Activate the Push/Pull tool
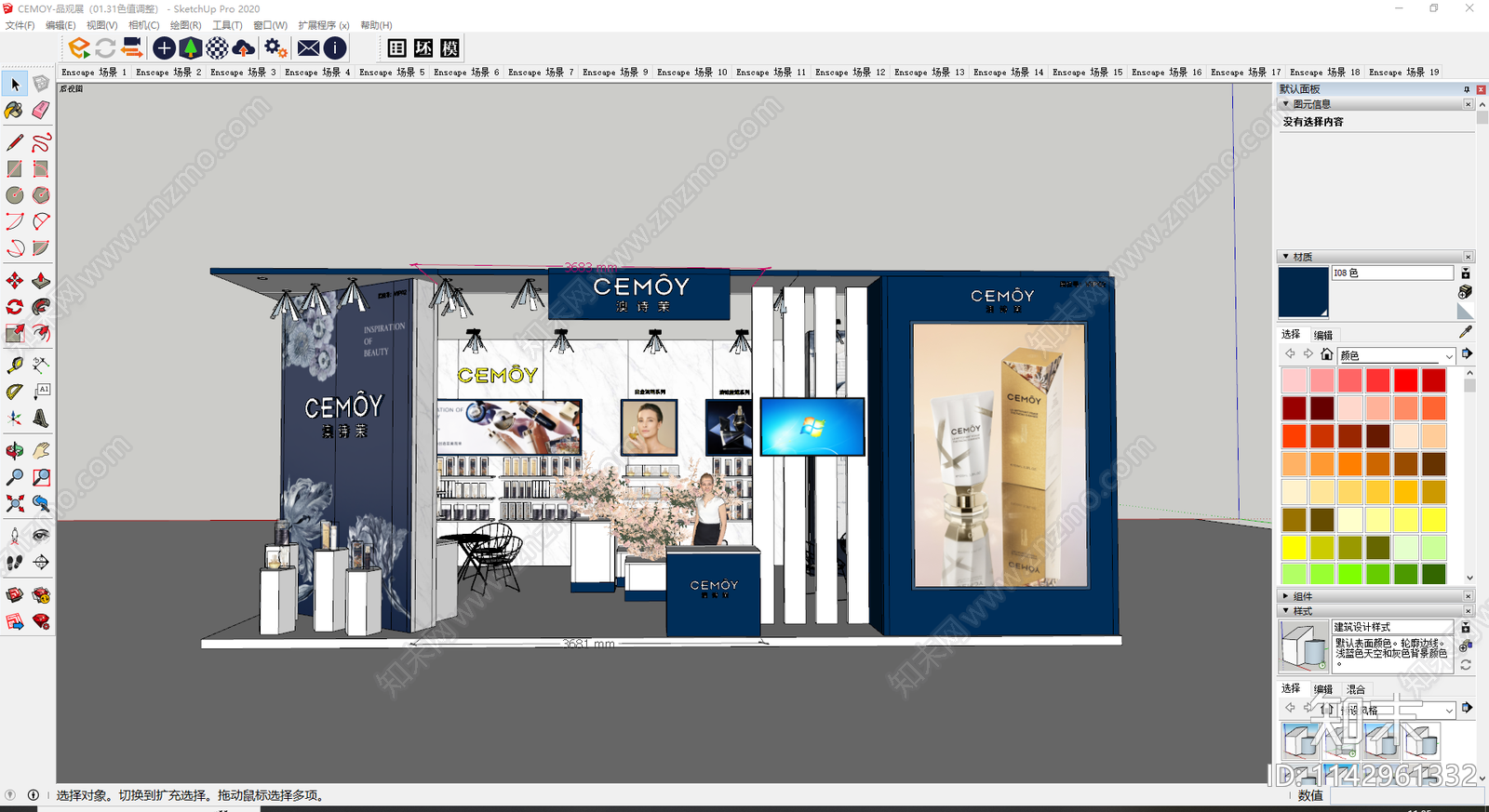1489x812 pixels. click(41, 280)
